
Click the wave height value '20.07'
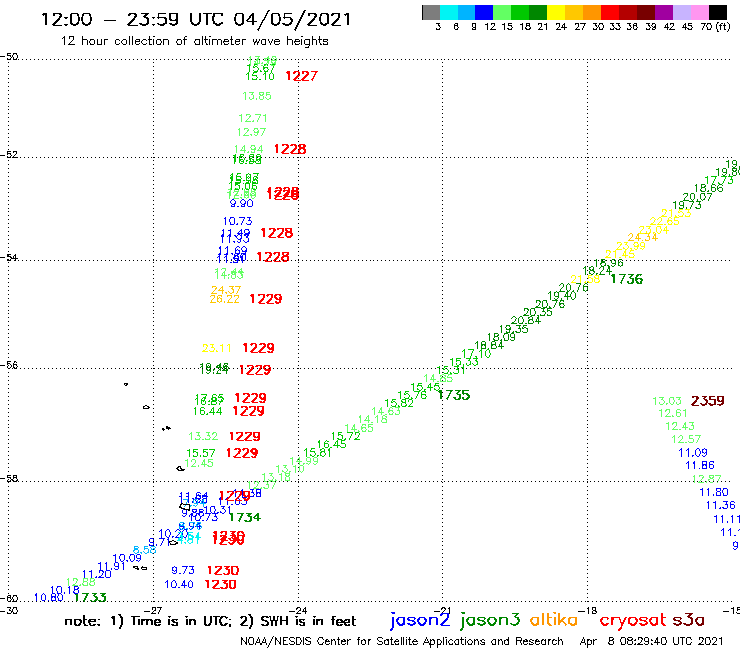[x=698, y=197]
